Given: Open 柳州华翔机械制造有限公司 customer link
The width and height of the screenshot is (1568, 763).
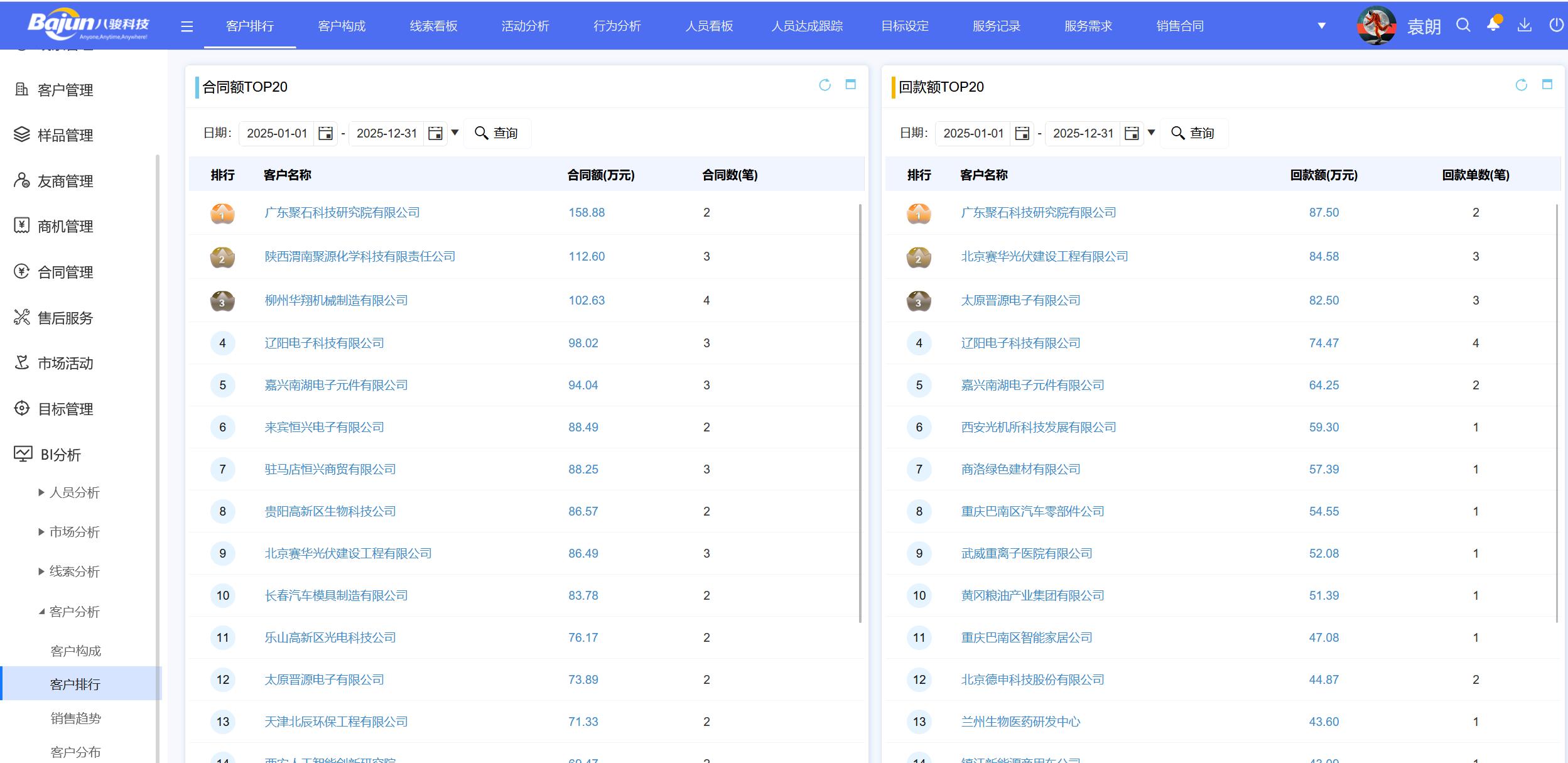Looking at the screenshot, I should pyautogui.click(x=336, y=300).
